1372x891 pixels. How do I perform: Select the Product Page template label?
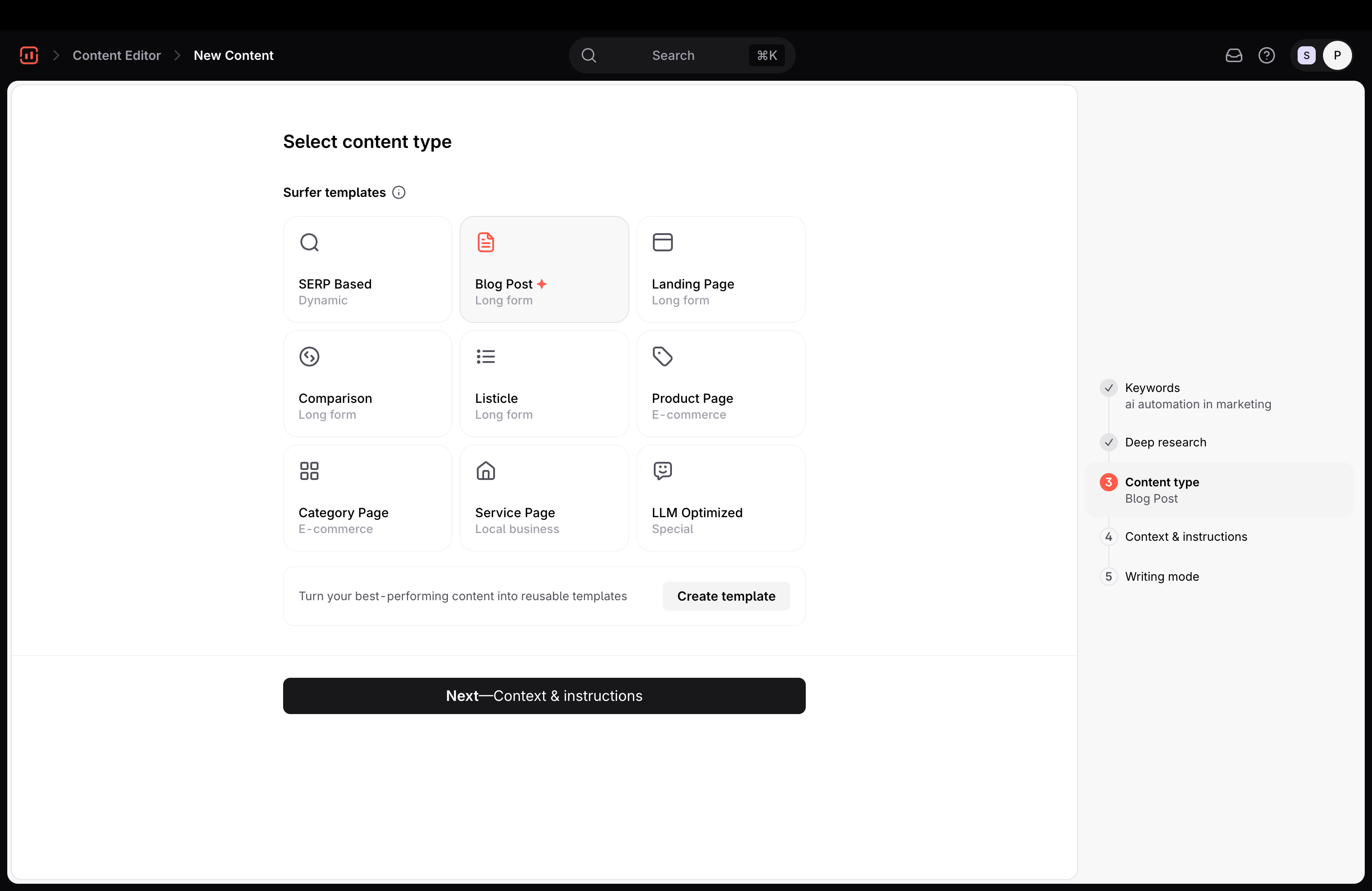(692, 398)
